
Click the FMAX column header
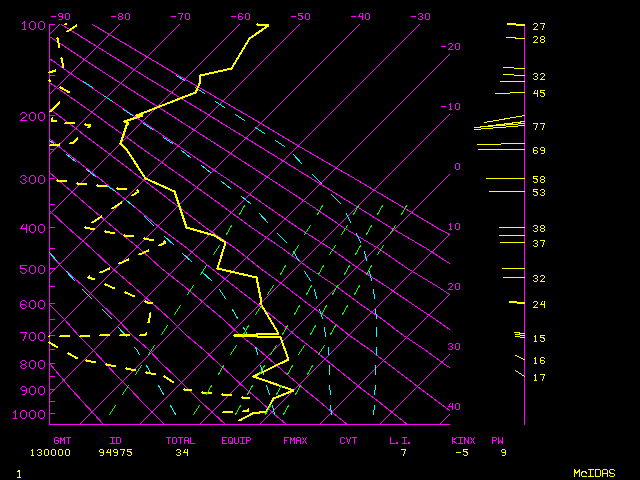(x=294, y=440)
